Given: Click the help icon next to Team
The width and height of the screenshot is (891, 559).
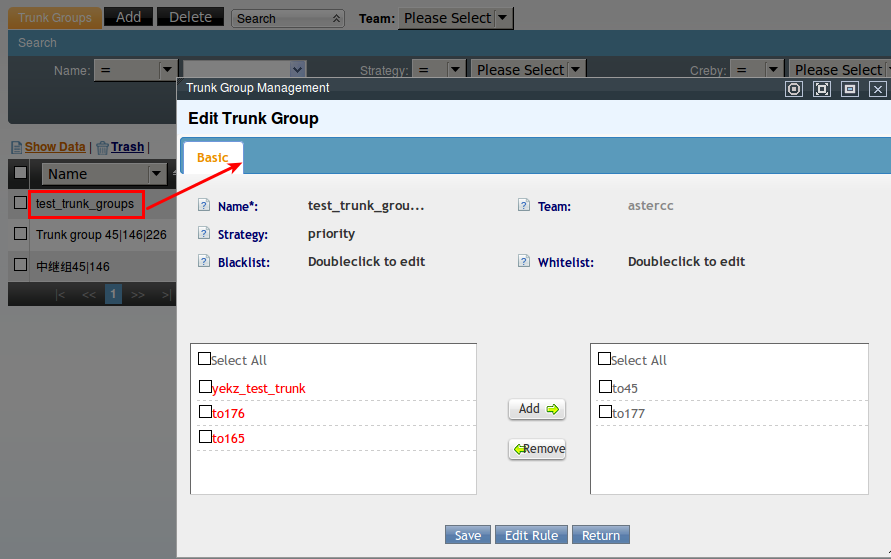Looking at the screenshot, I should coord(524,206).
